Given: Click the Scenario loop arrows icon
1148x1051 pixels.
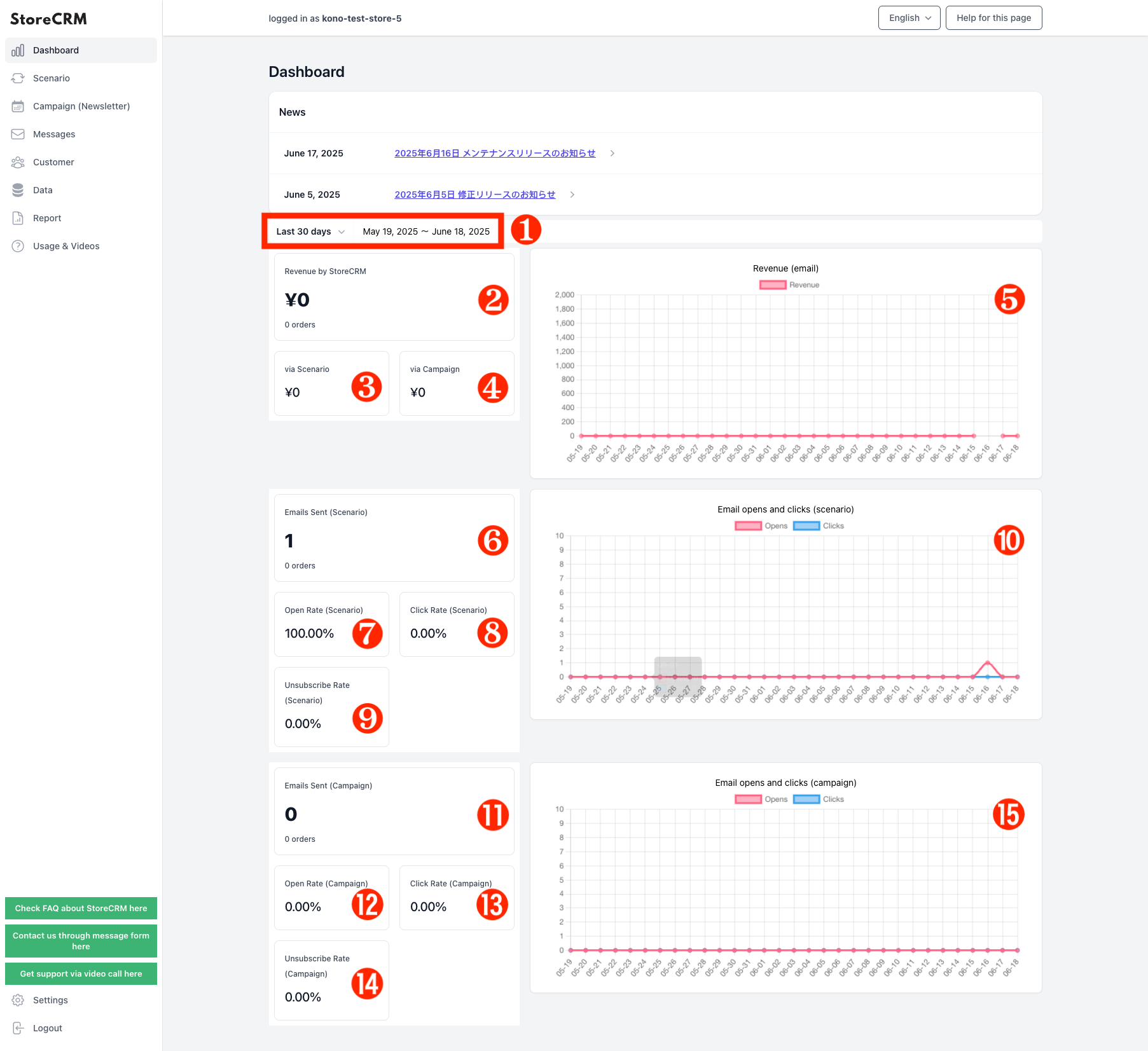Looking at the screenshot, I should coord(18,78).
